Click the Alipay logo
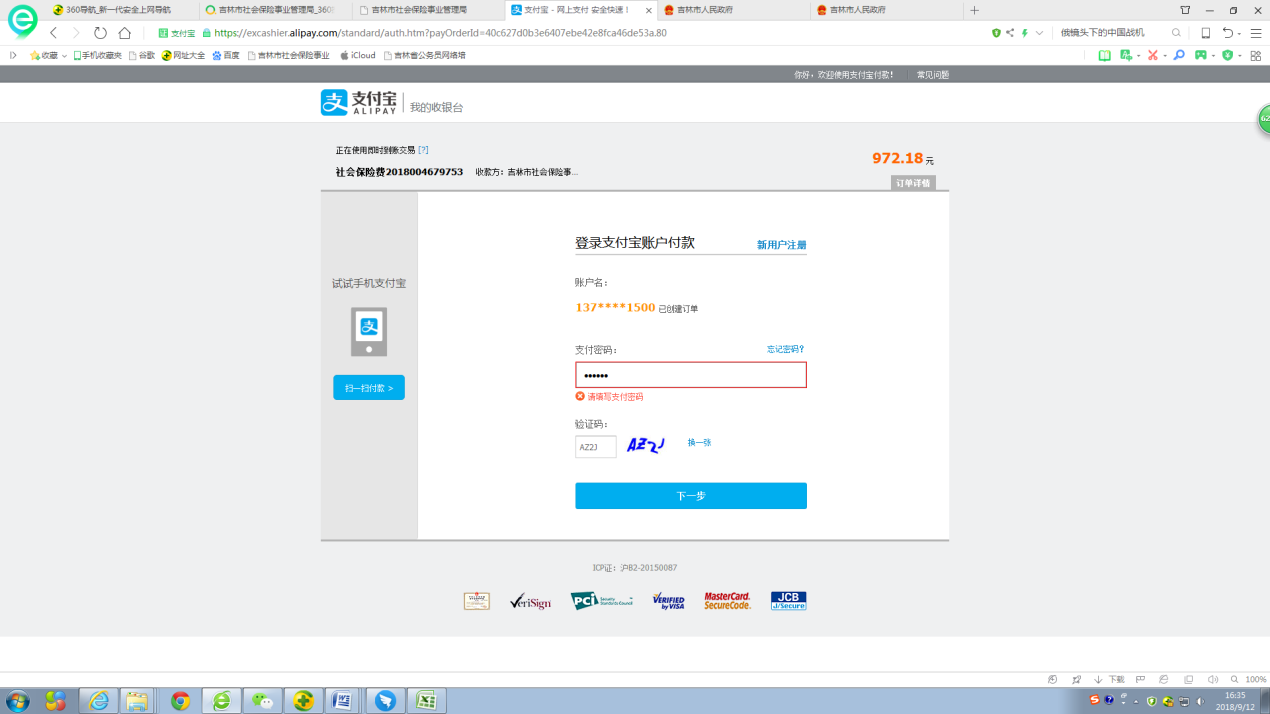1270x714 pixels. pyautogui.click(x=359, y=103)
